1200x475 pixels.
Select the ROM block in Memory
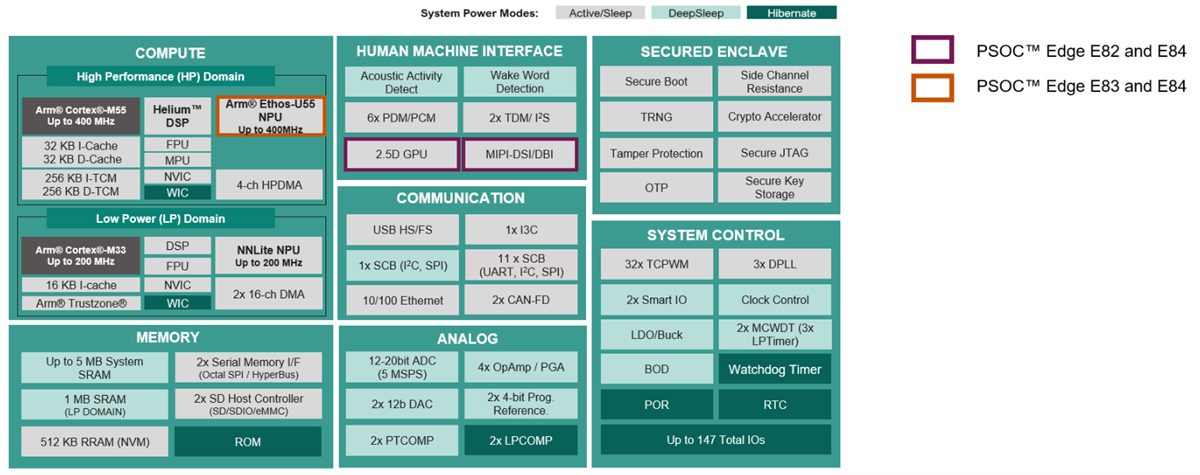[x=248, y=441]
